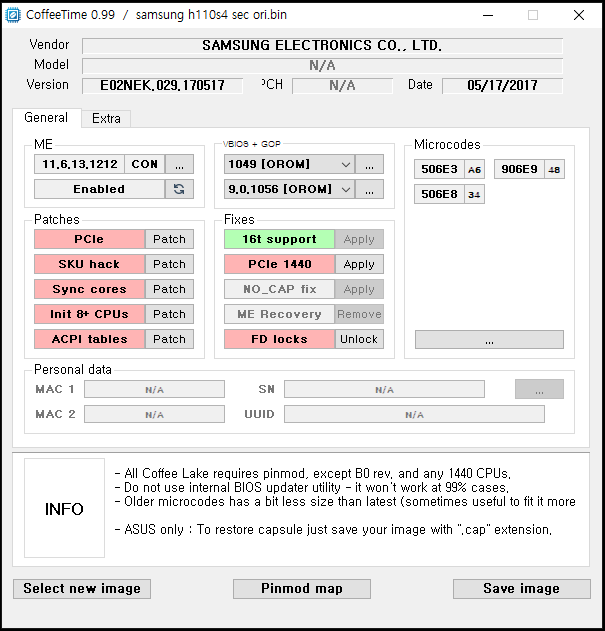Viewport: 605px width, 631px height.
Task: Click the SN field
Action: point(384,390)
